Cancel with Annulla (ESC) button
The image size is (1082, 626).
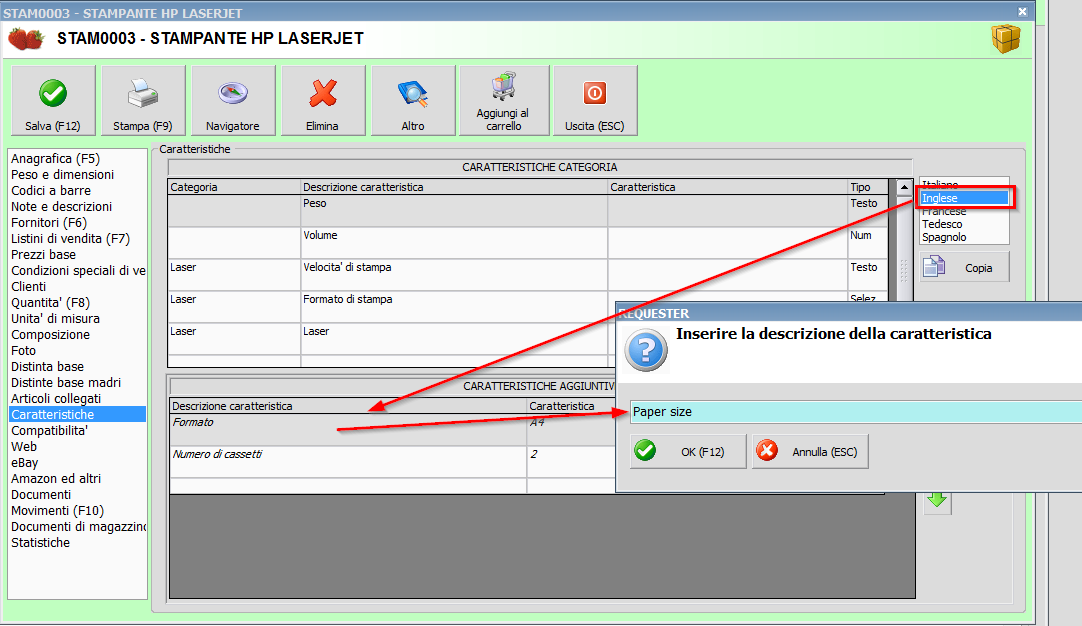810,451
